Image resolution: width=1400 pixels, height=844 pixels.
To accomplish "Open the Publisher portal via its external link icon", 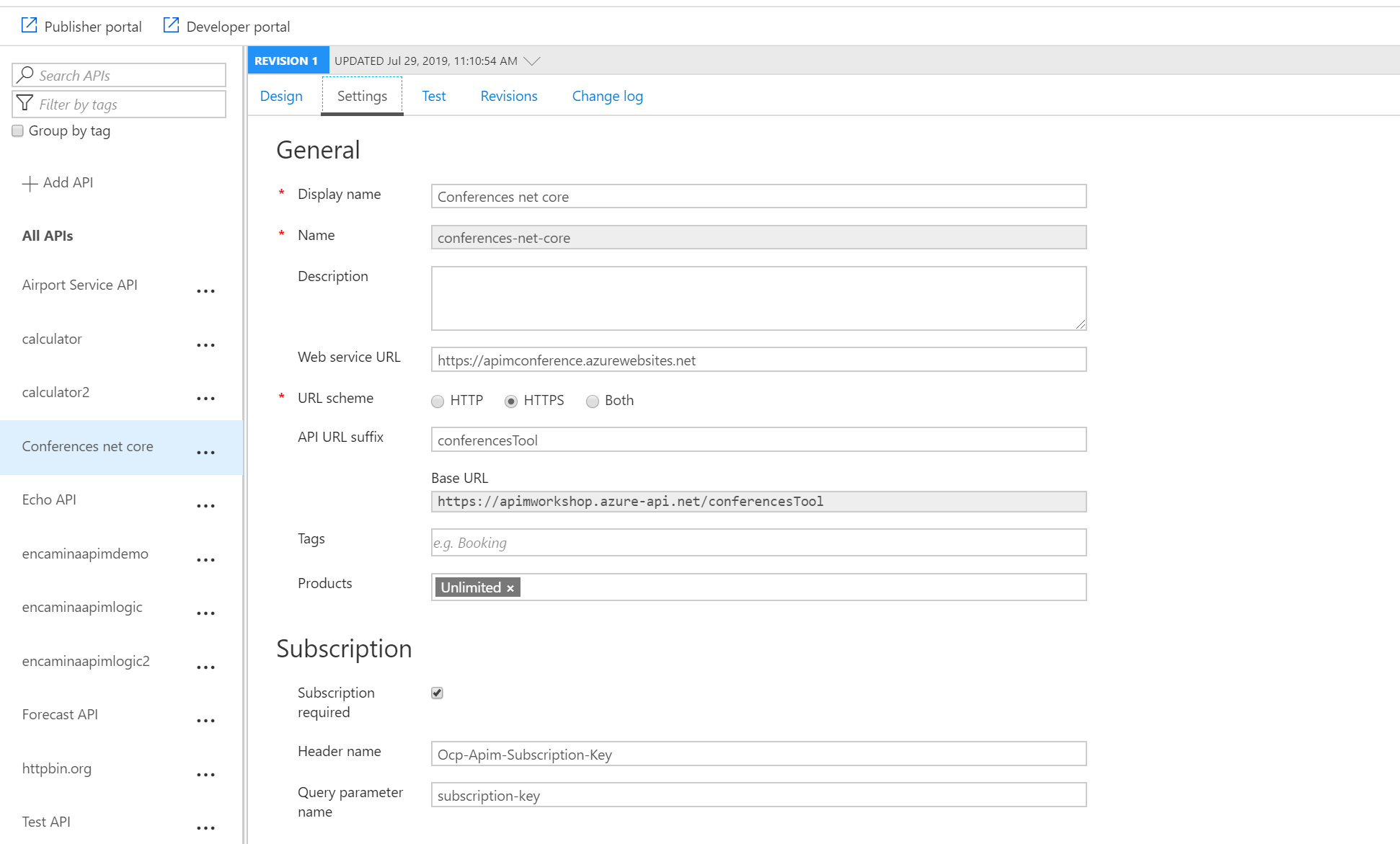I will [29, 25].
